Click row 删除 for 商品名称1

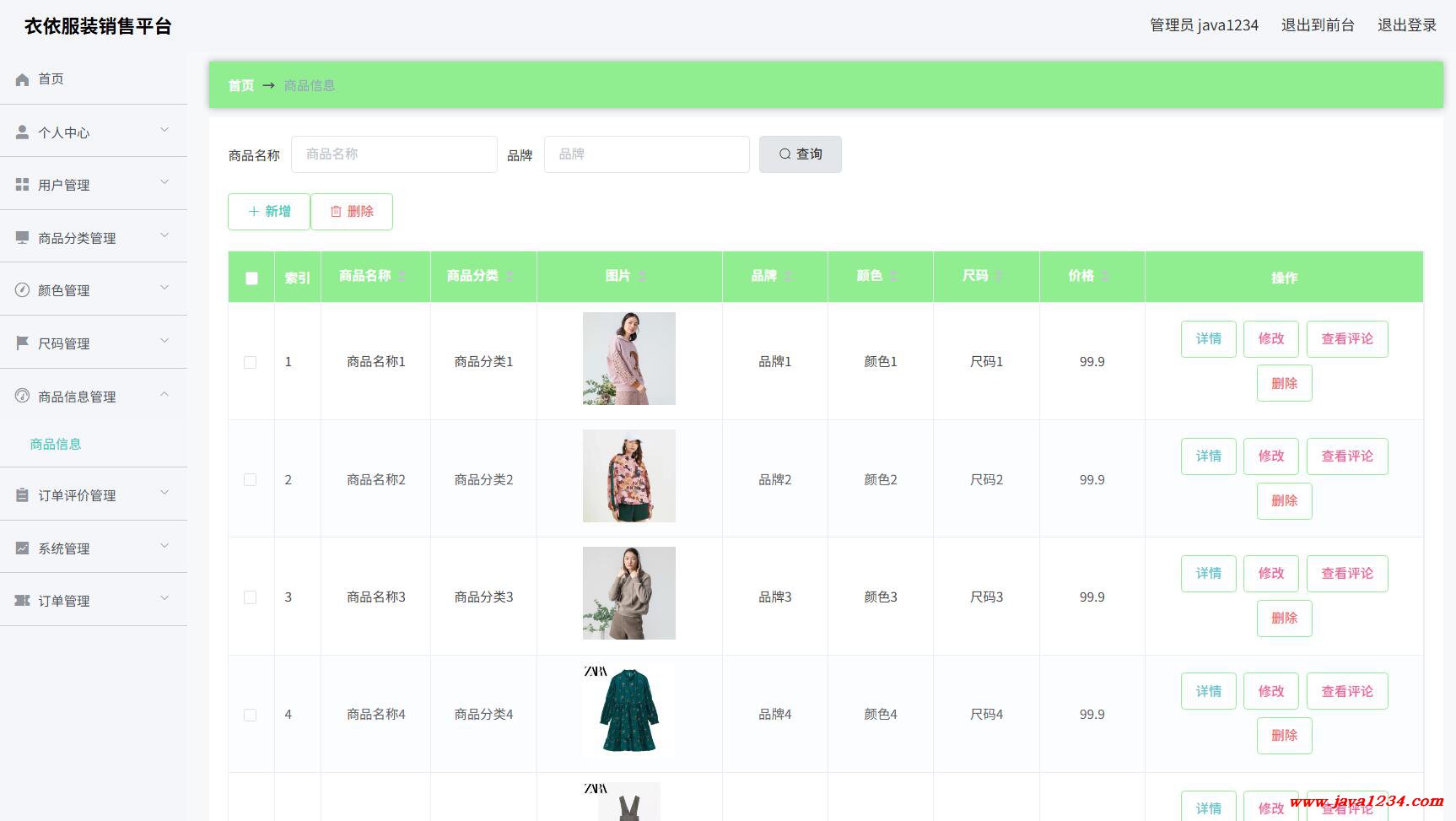point(1285,383)
